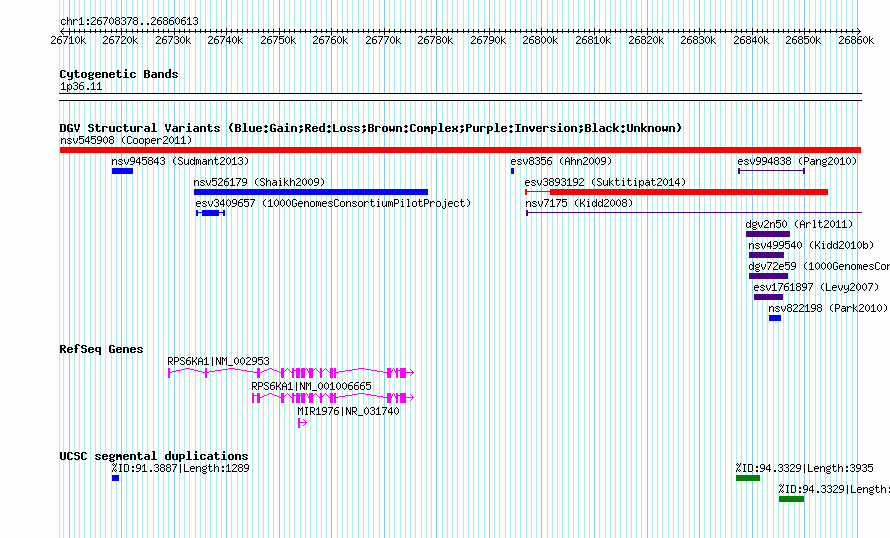Select the purple esv1761897 Levy2007 bar
This screenshot has width=890, height=538.
[x=768, y=297]
